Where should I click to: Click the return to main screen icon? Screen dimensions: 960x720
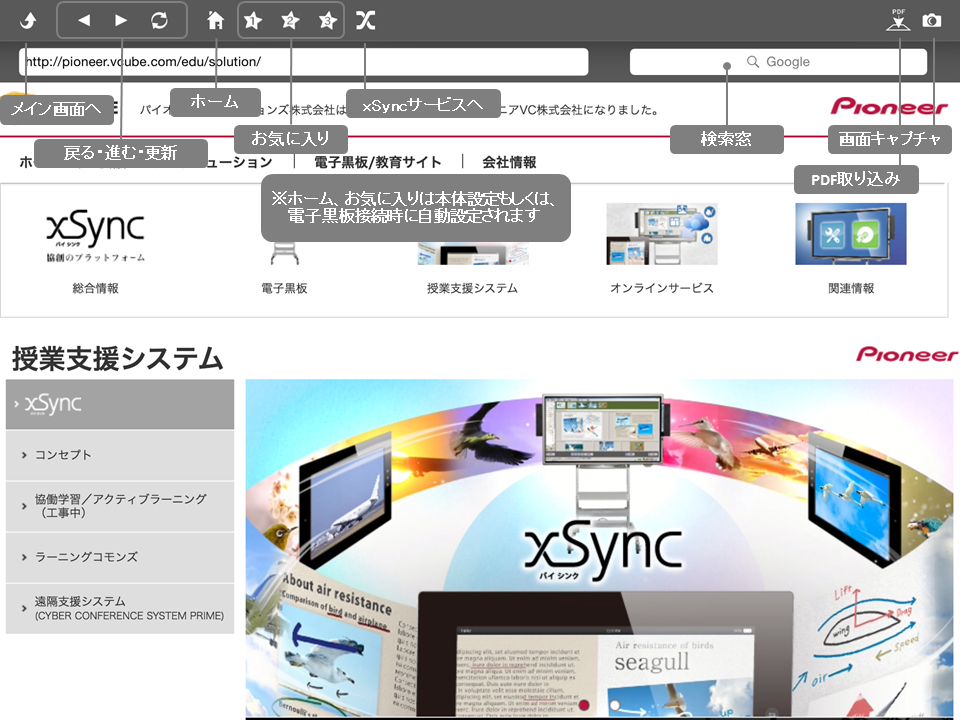point(28,20)
